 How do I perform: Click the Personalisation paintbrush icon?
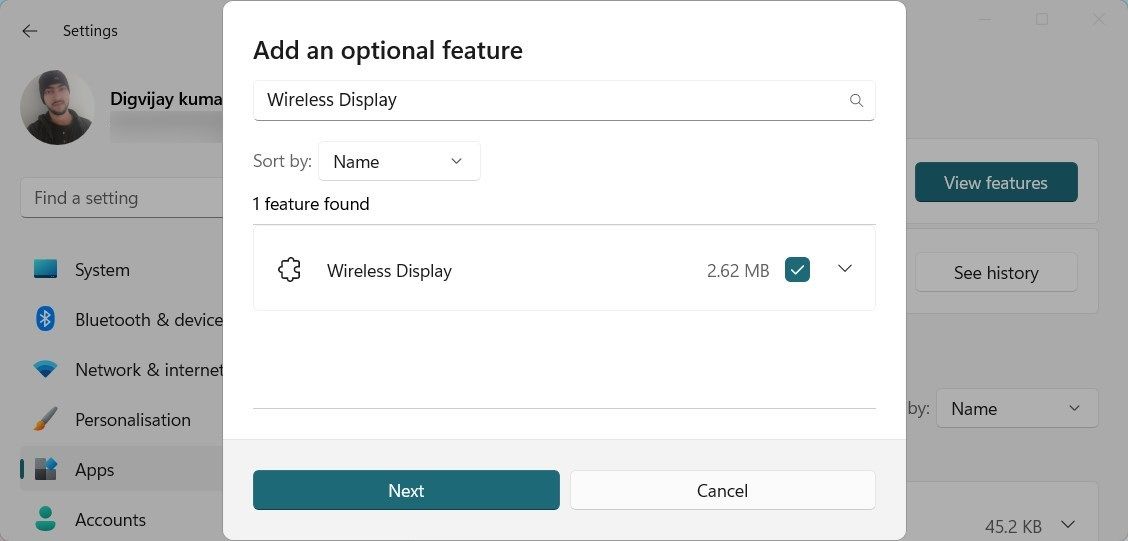pos(45,419)
